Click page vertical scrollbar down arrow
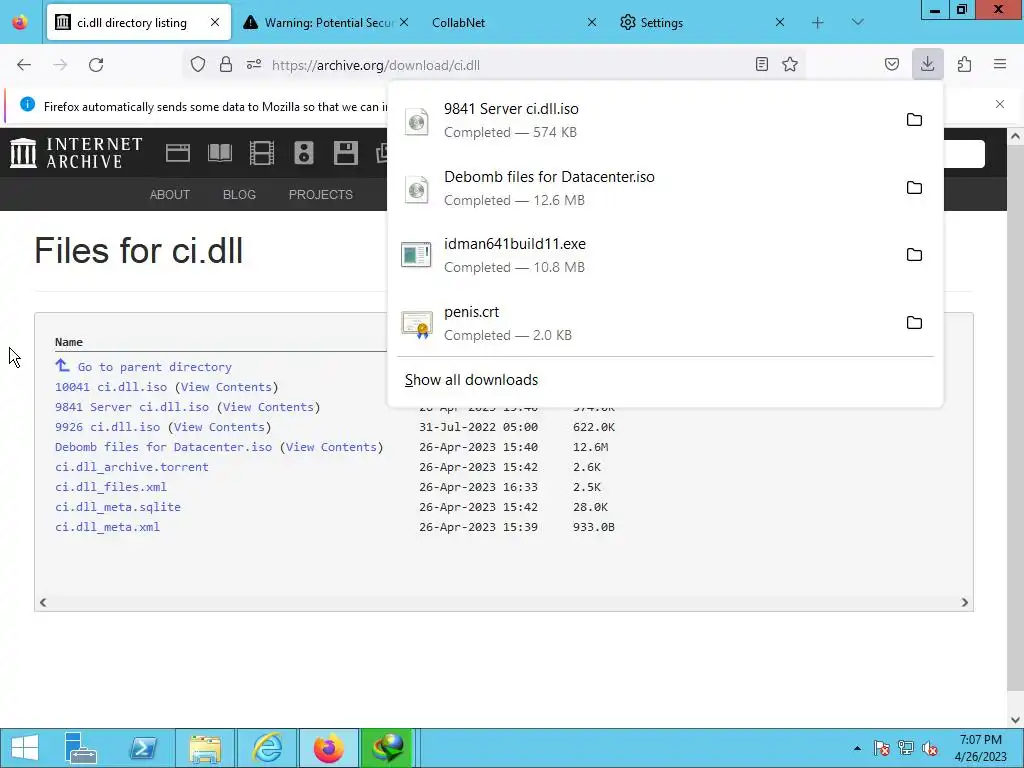 (x=1016, y=720)
